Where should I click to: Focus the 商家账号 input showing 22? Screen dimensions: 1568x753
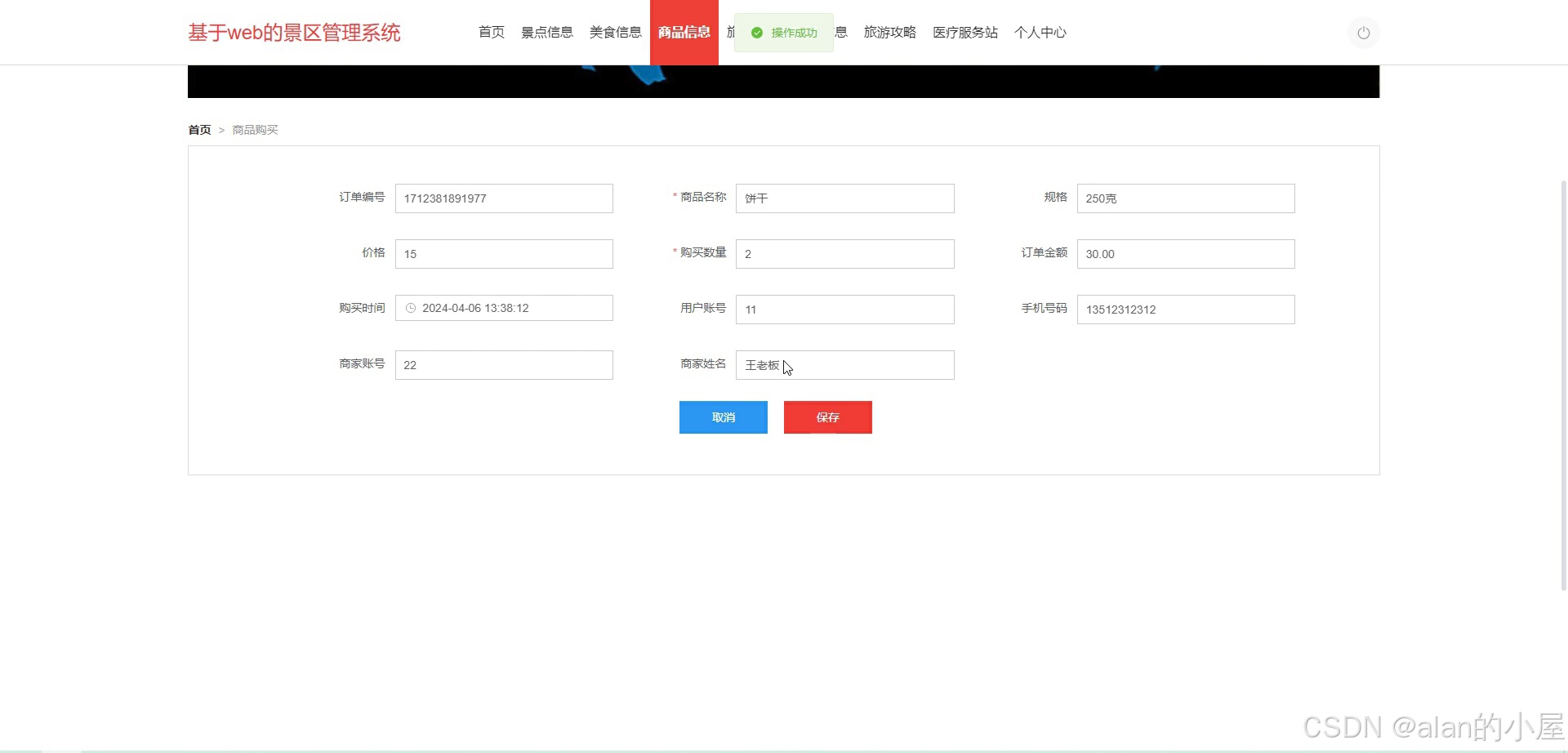pos(504,365)
